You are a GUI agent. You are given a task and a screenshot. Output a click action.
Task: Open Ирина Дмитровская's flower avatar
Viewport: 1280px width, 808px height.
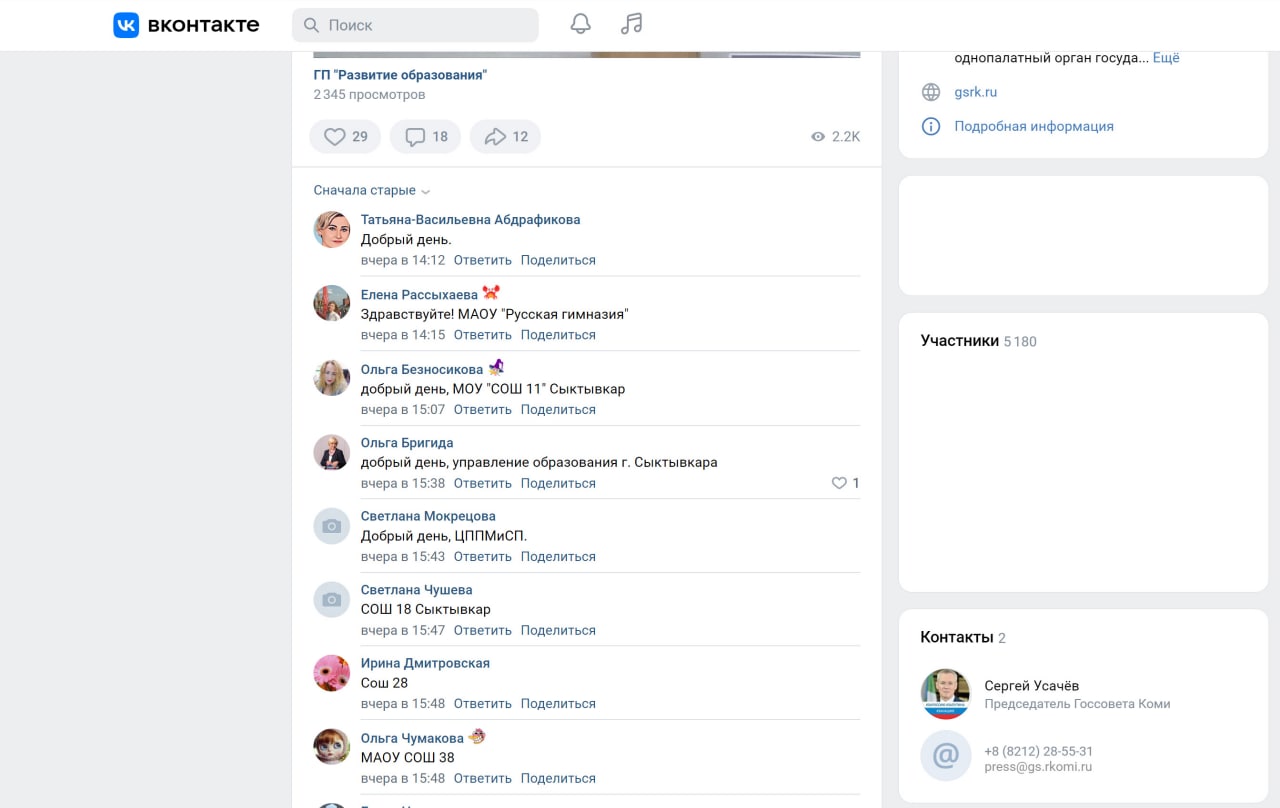pos(332,673)
